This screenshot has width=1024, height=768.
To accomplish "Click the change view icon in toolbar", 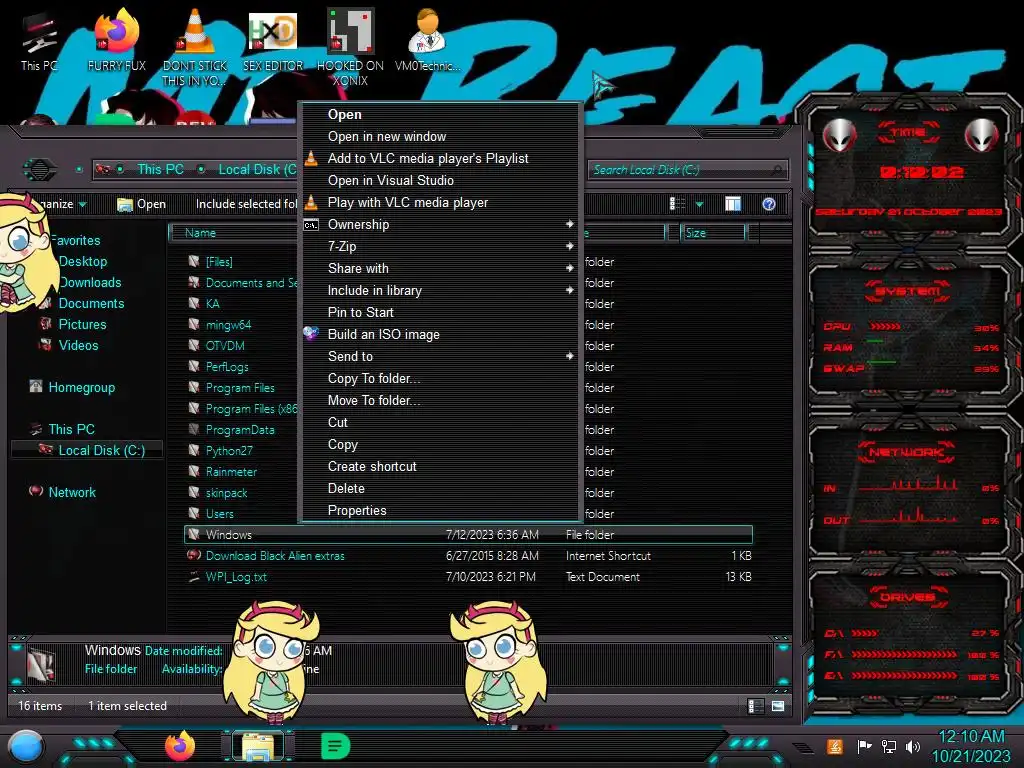I will [678, 204].
